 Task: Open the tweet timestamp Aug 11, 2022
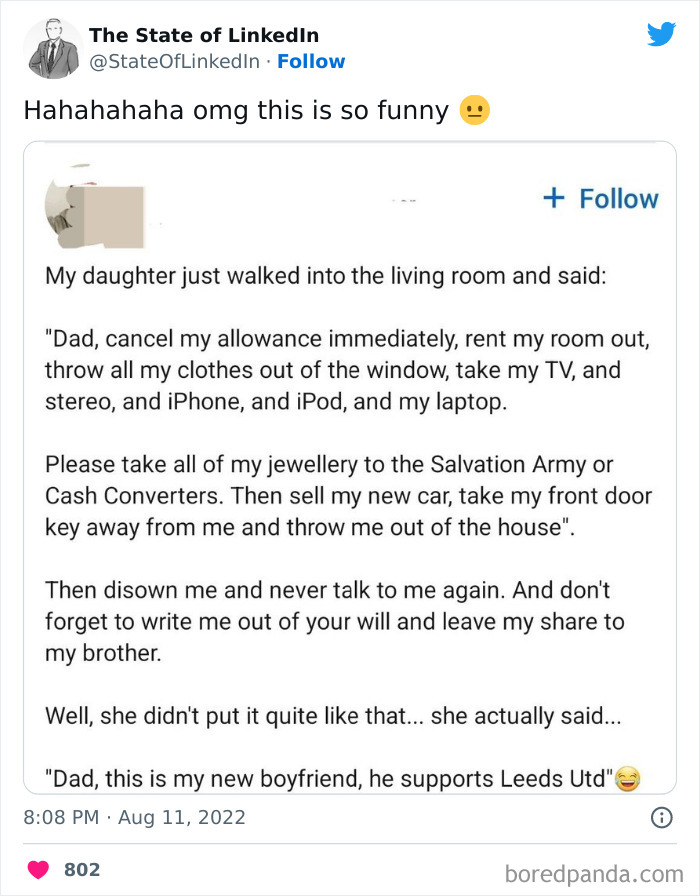point(137,818)
